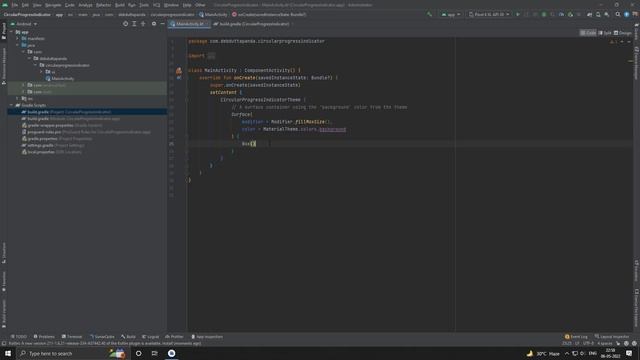Viewport: 640px width, 360px height.
Task: Switch to the MainActivity.kt editor tab
Action: 189,24
